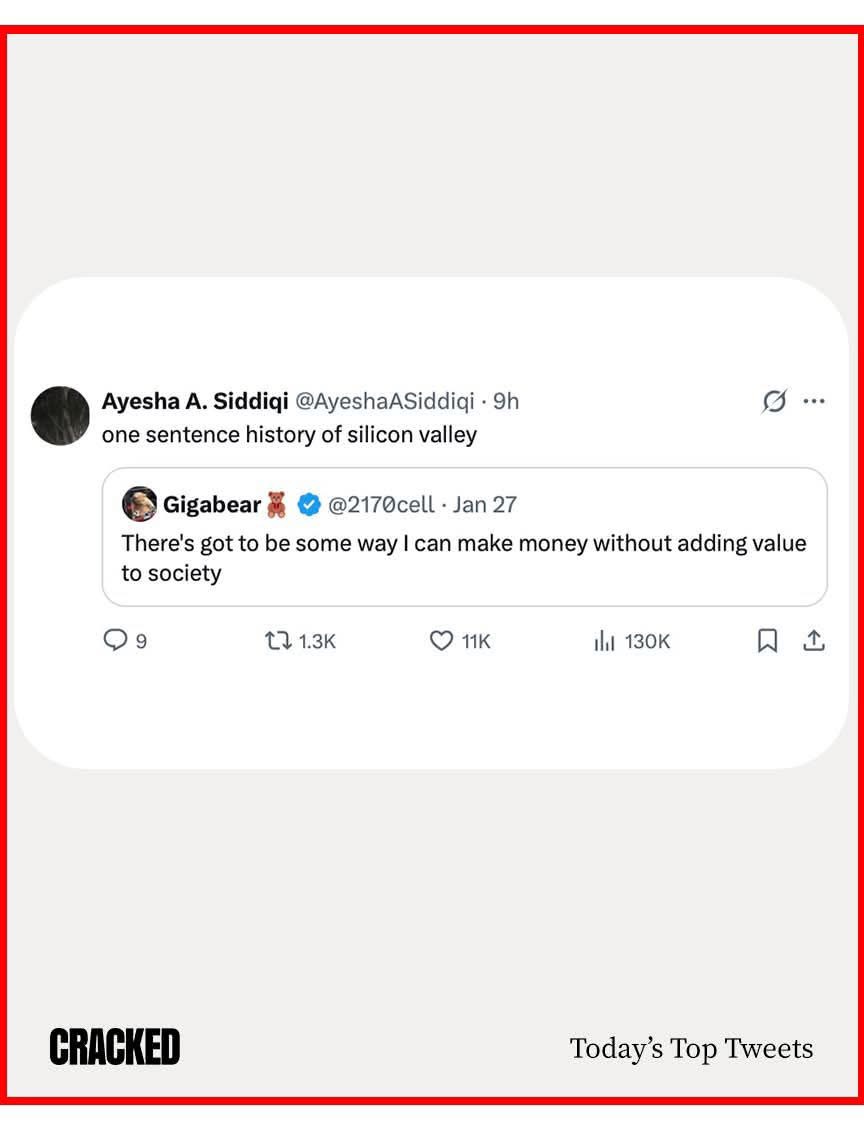Click the blue verified badge on Gigabear

(x=309, y=505)
